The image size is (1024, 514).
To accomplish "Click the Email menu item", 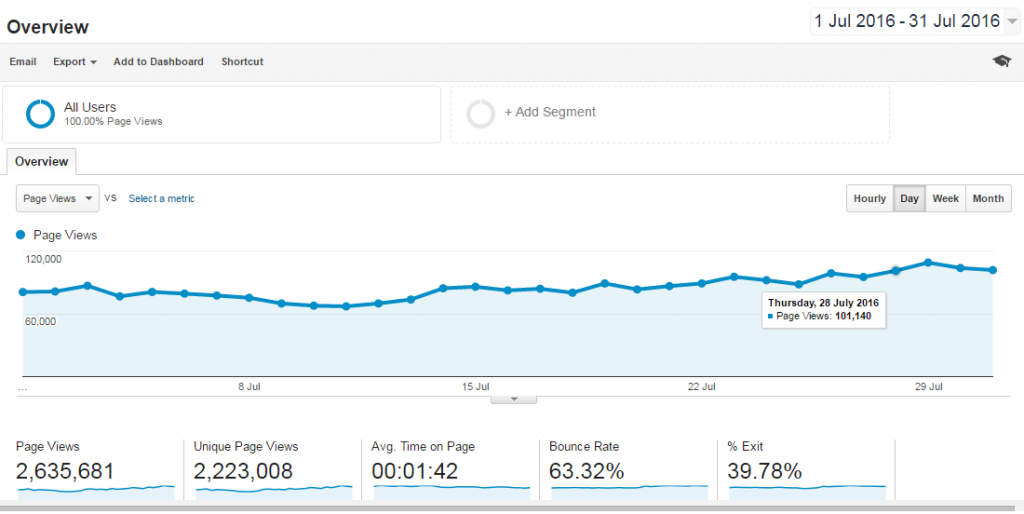I will 23,62.
